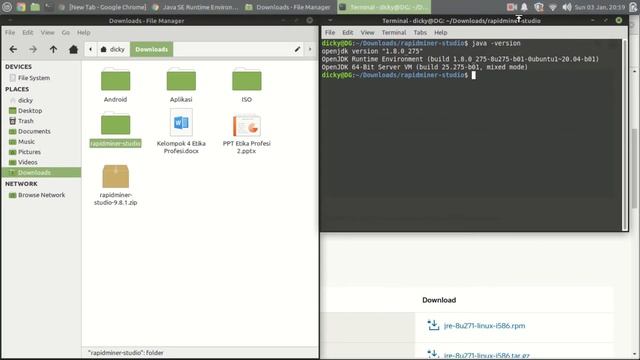The image size is (640, 360).
Task: Launch file manager from the panel launcher
Action: click(35, 7)
